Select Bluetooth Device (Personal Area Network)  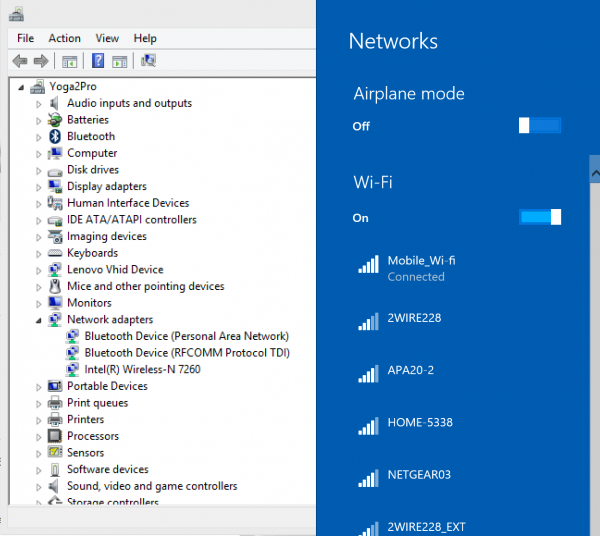pyautogui.click(x=186, y=336)
